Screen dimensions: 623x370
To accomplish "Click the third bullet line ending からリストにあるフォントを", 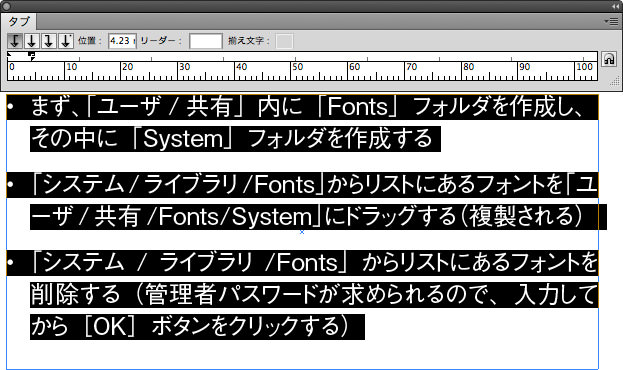I will click(302, 263).
